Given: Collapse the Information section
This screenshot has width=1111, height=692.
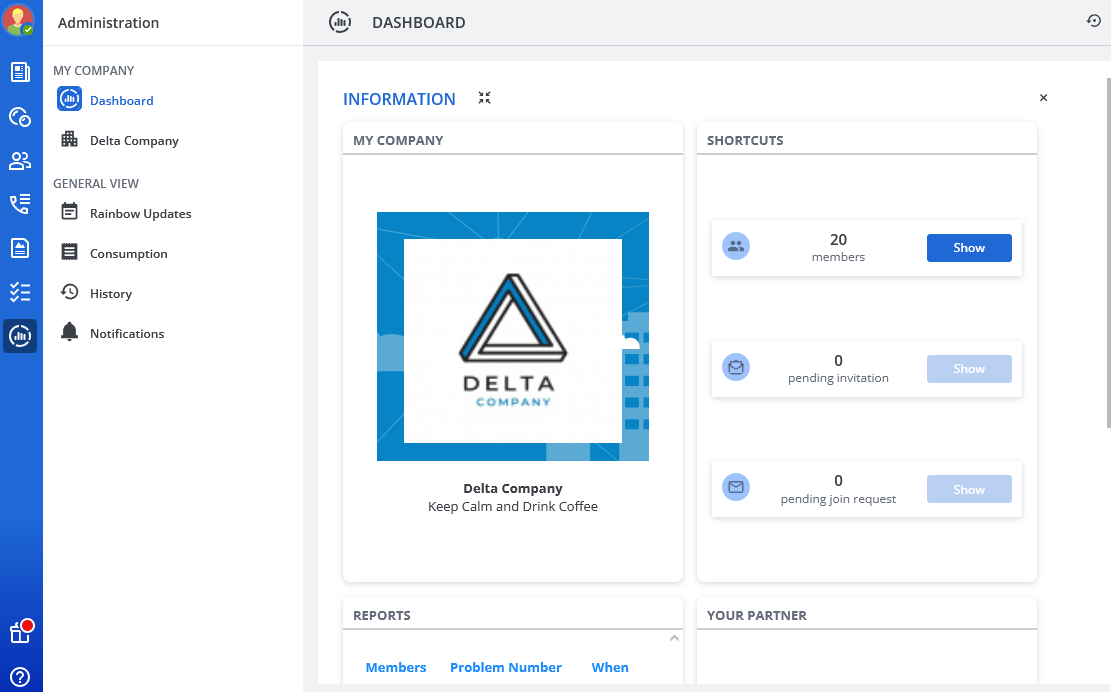Looking at the screenshot, I should click(484, 98).
